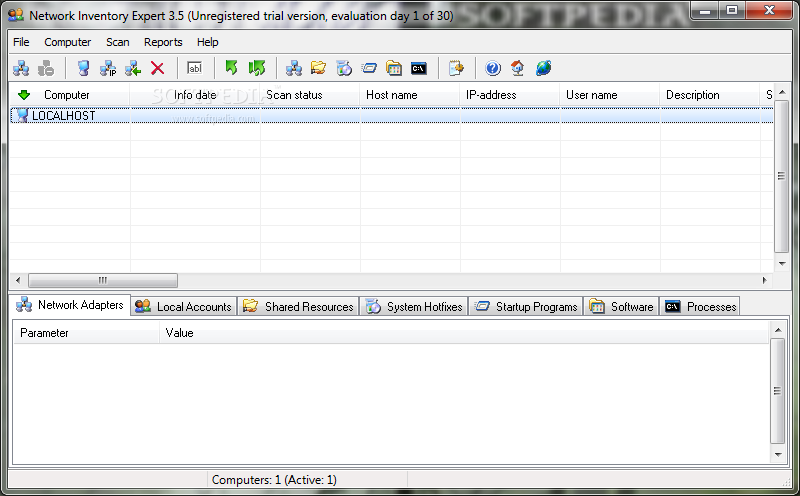Click the details pane scrollbar down arrow
Image resolution: width=800 pixels, height=496 pixels.
[x=778, y=455]
